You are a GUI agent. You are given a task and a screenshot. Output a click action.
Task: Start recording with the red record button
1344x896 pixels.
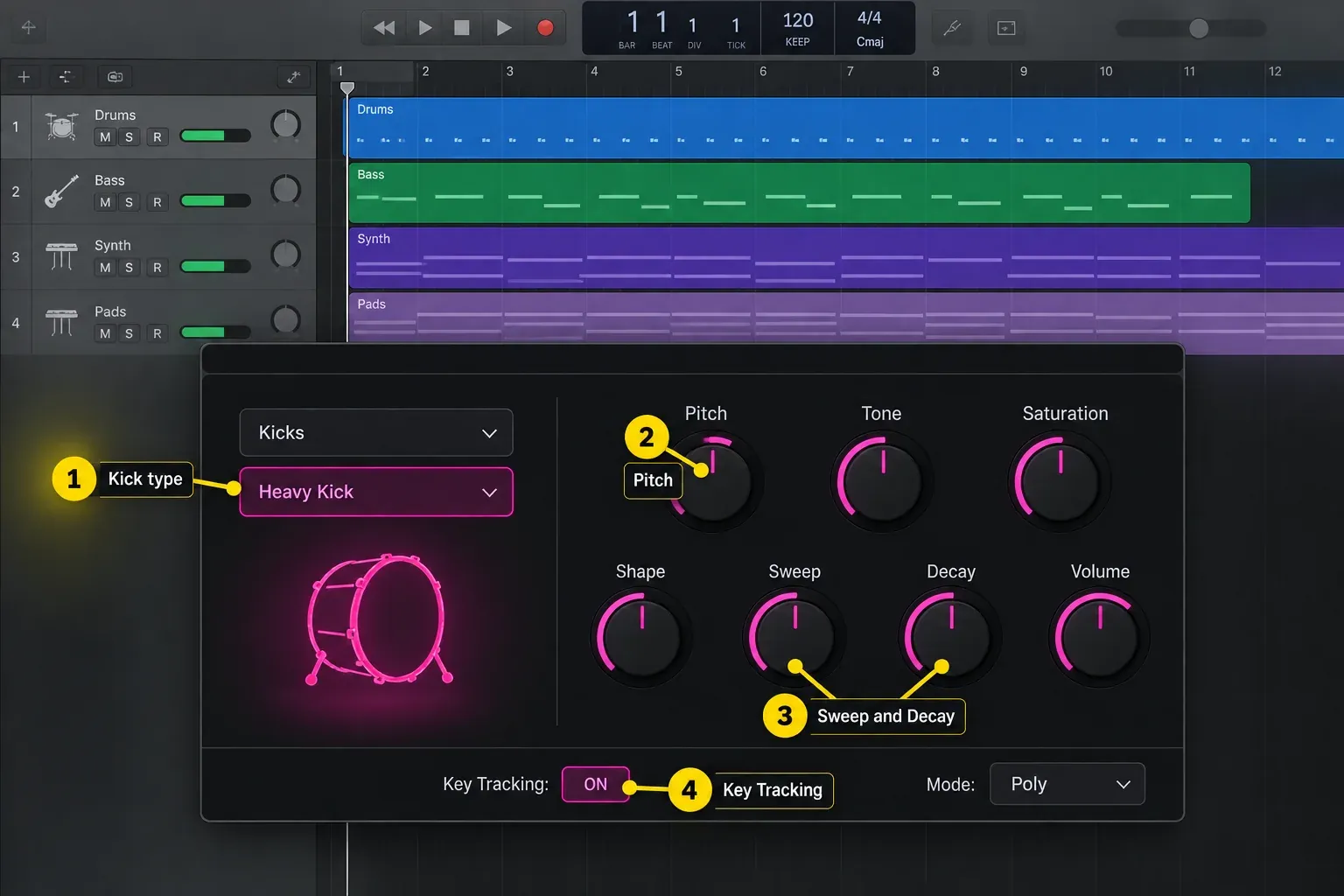(545, 28)
